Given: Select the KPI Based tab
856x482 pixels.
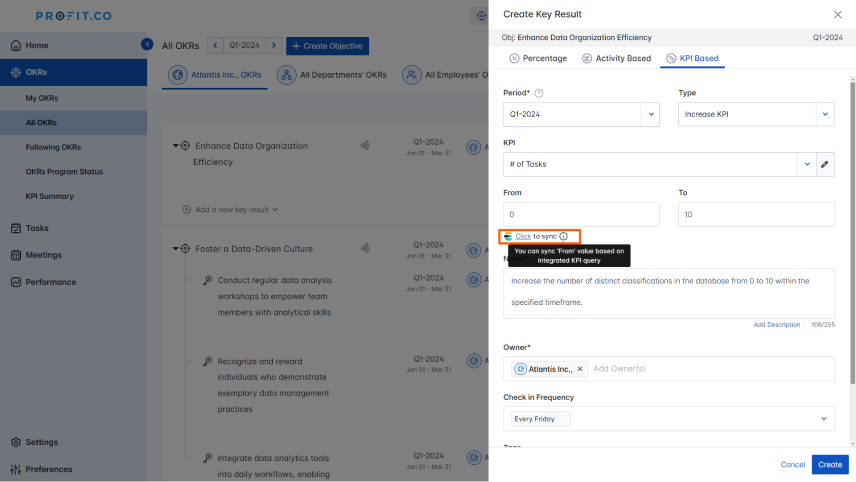Looking at the screenshot, I should 692,58.
